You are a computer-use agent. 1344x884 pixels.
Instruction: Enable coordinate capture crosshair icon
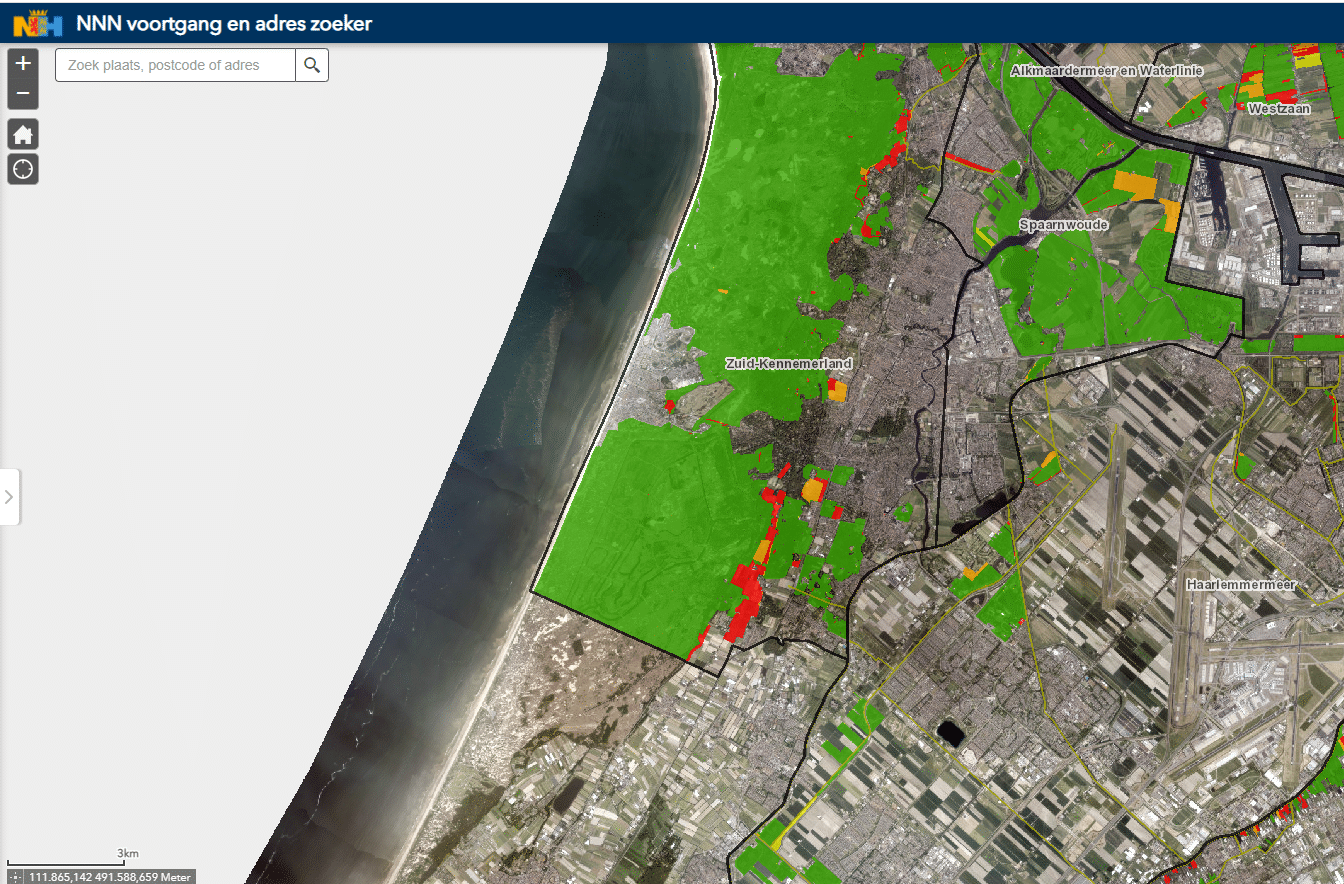(x=16, y=876)
